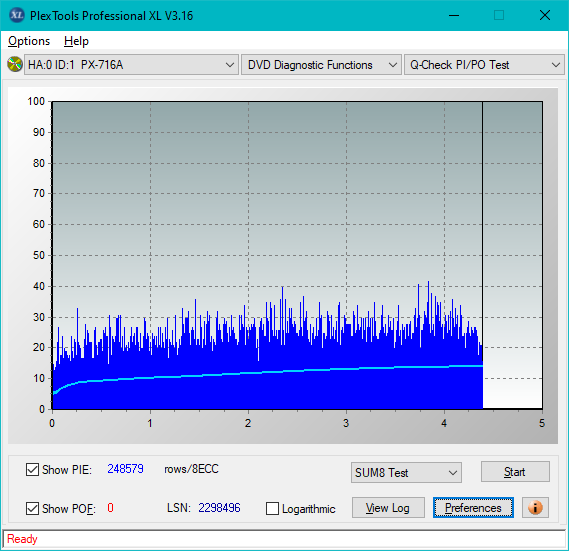Open the orange info button
The height and width of the screenshot is (551, 569).
(x=535, y=507)
